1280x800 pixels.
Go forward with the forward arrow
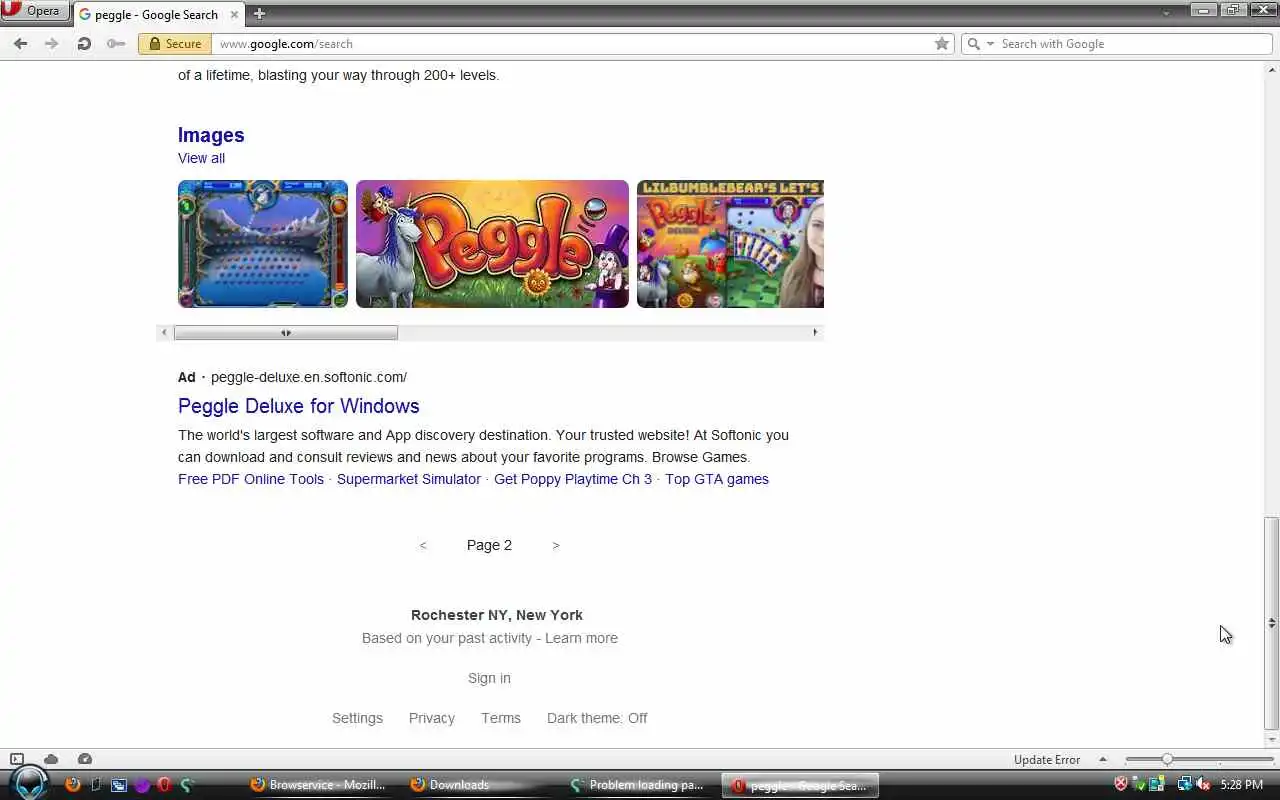click(51, 43)
